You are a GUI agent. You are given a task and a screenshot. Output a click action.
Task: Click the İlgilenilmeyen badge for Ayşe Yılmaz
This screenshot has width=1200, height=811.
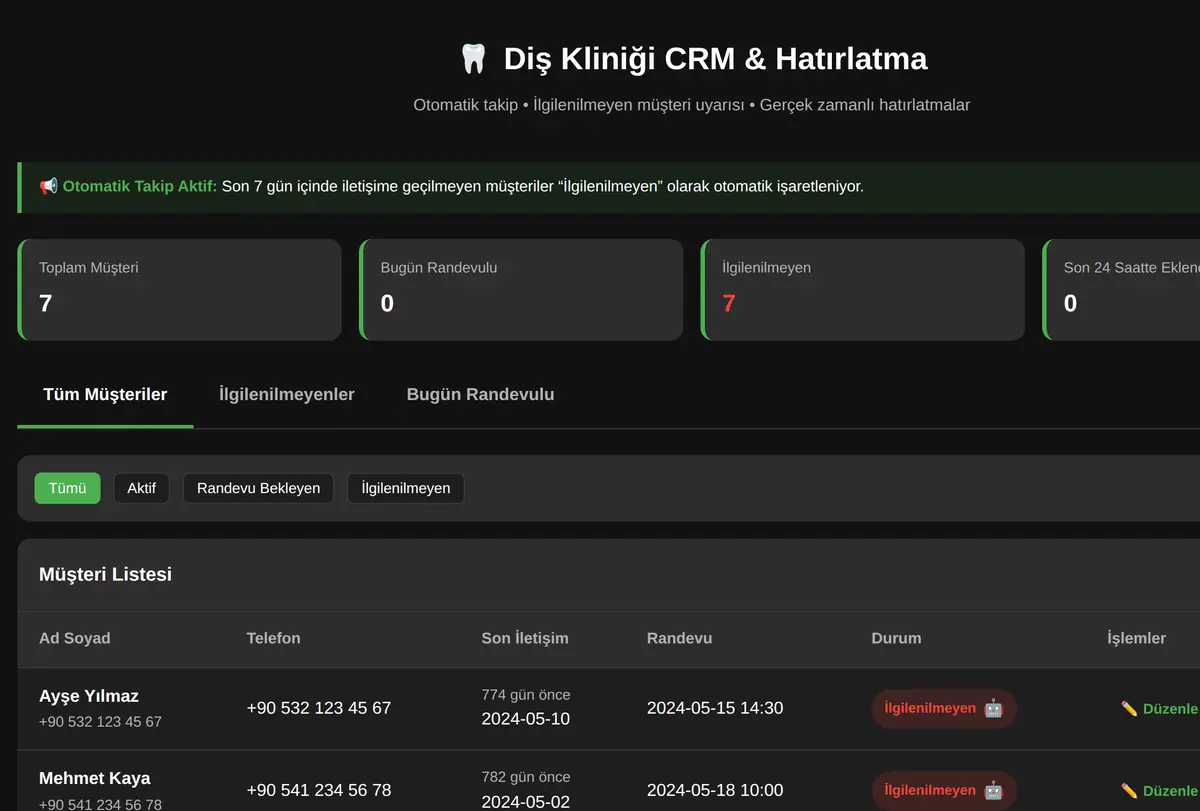pos(944,708)
